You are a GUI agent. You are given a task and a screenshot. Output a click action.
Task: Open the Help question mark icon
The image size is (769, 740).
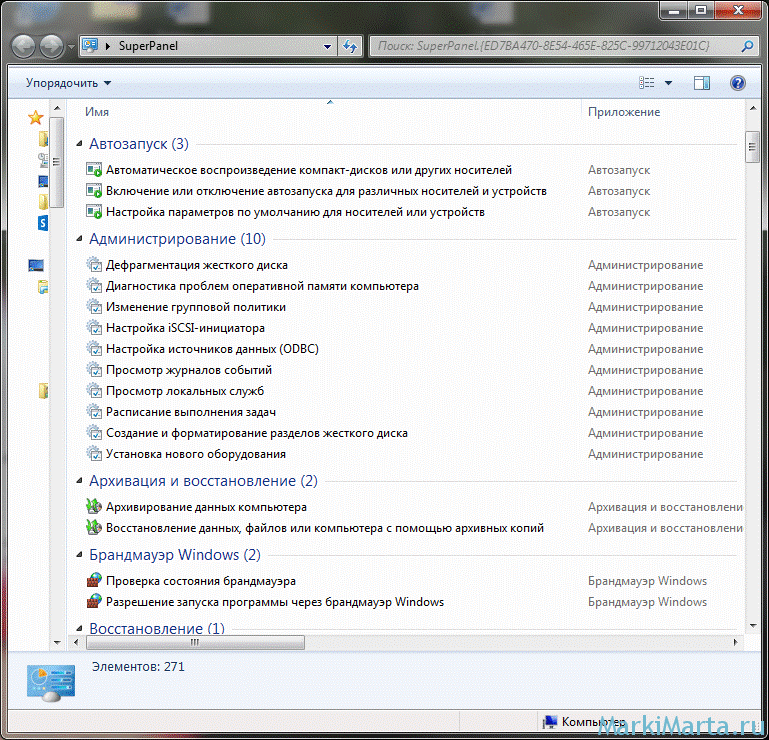pos(737,83)
